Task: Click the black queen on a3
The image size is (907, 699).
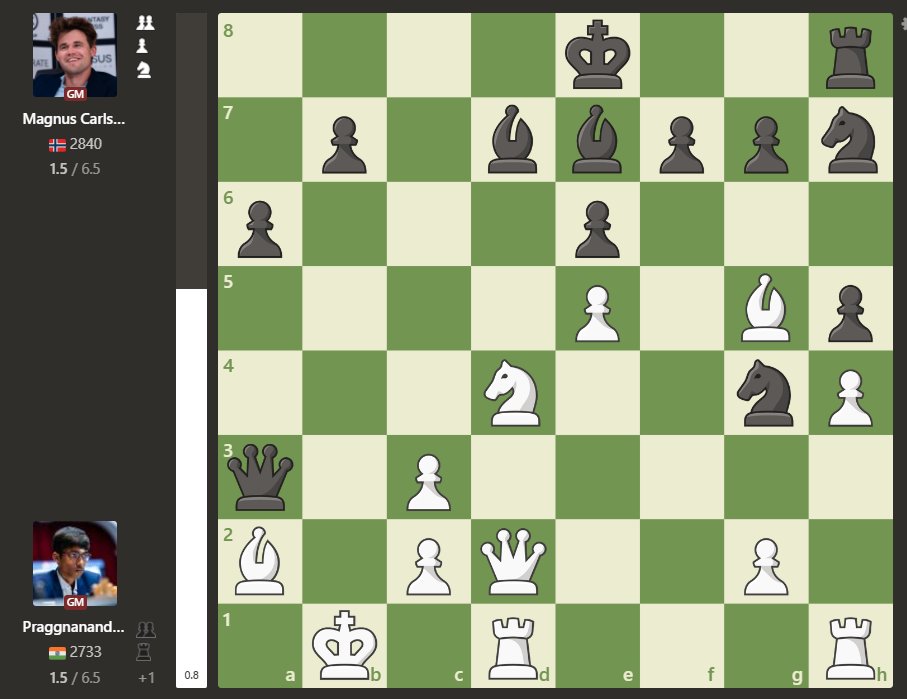Action: [260, 477]
